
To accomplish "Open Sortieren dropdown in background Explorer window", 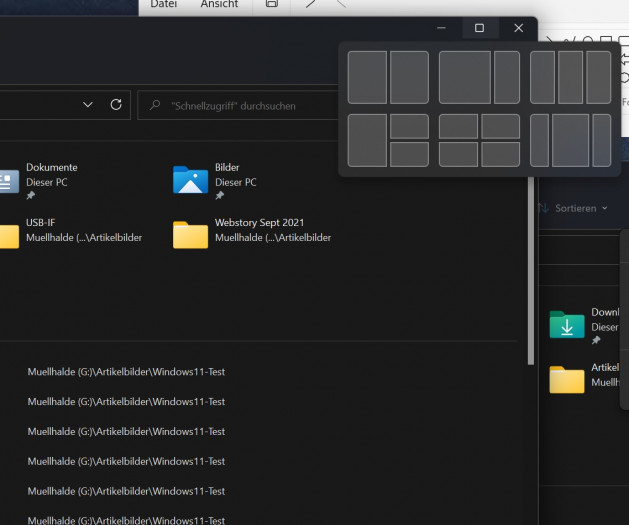I will 574,208.
